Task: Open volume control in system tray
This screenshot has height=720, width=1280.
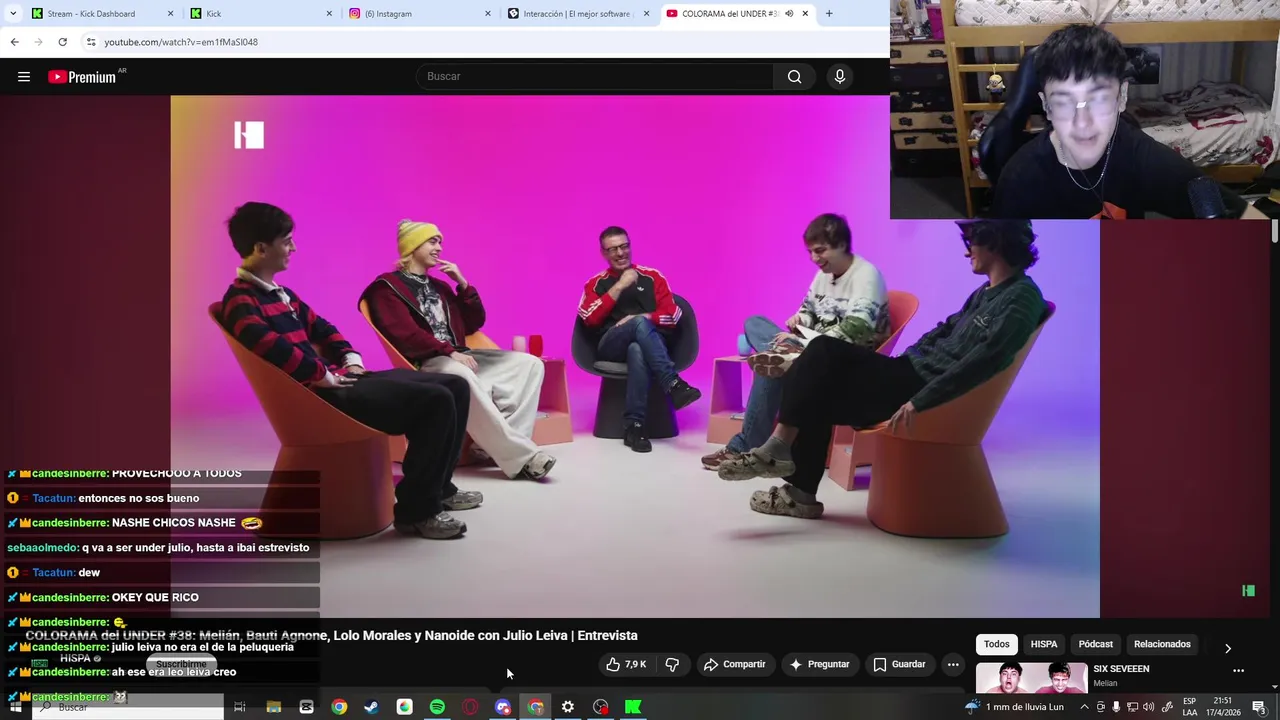Action: (1150, 707)
